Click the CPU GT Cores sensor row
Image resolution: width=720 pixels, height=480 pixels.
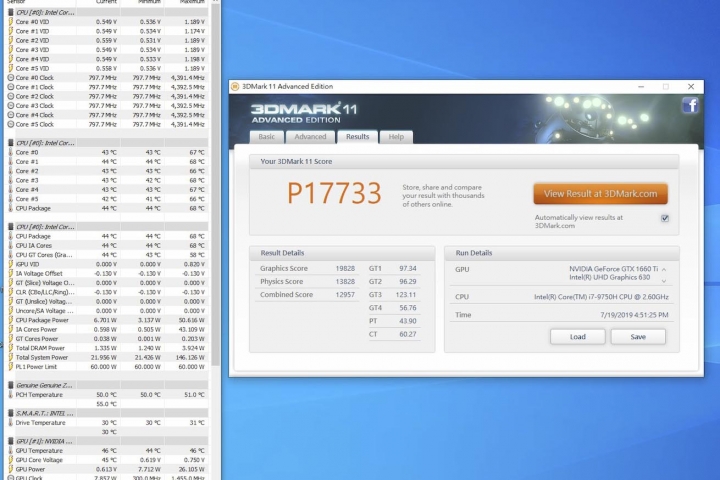pos(108,255)
